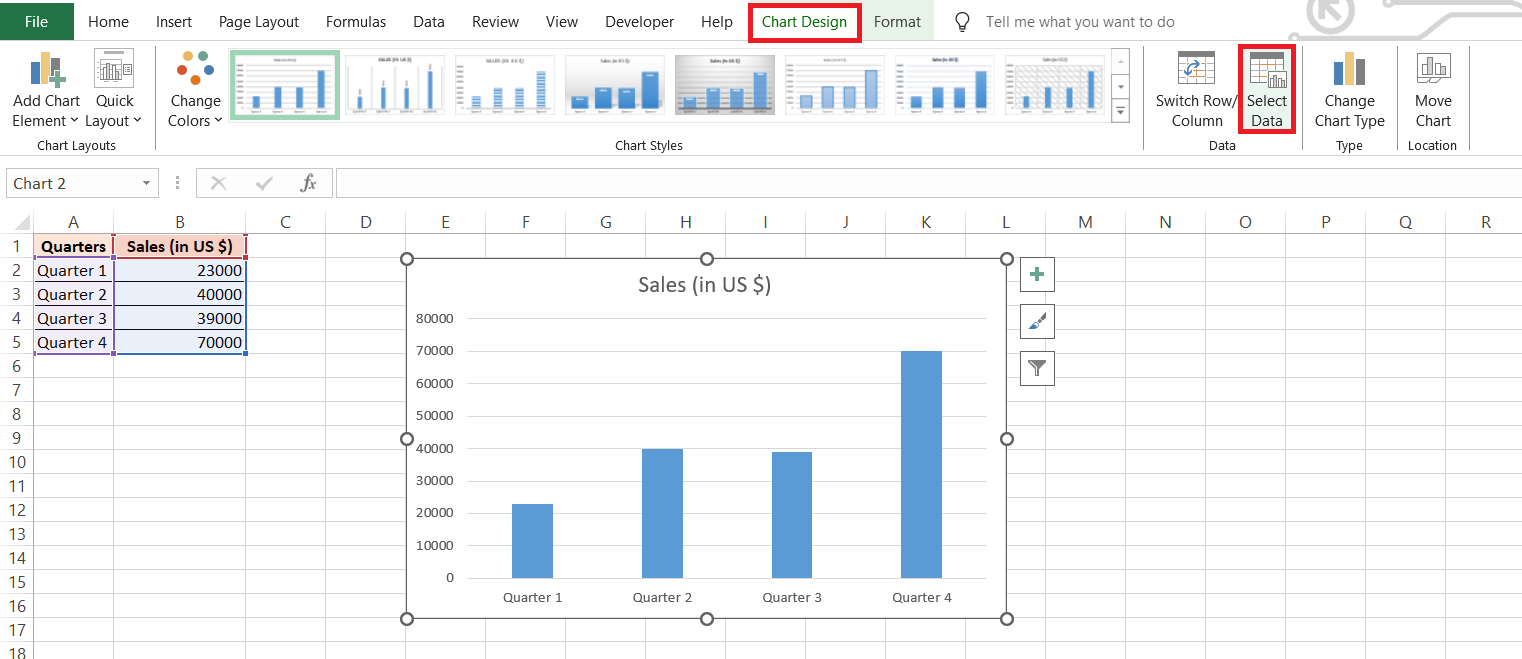Select the Quarter 3 bar in chart
The height and width of the screenshot is (659, 1522).
click(x=792, y=515)
